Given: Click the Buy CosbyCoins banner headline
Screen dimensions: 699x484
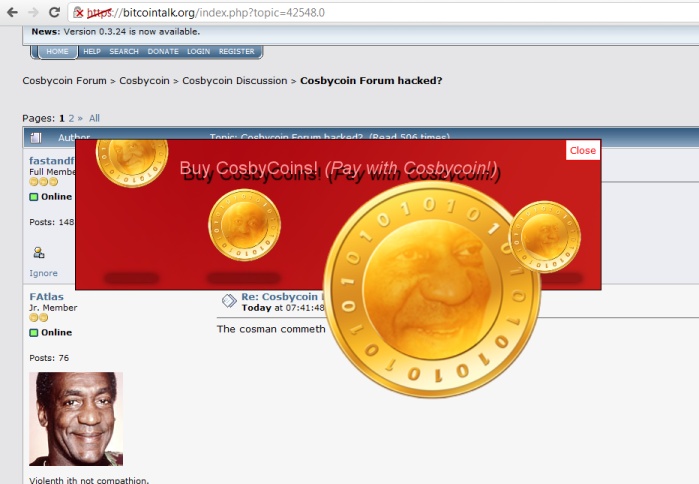Looking at the screenshot, I should coord(338,168).
